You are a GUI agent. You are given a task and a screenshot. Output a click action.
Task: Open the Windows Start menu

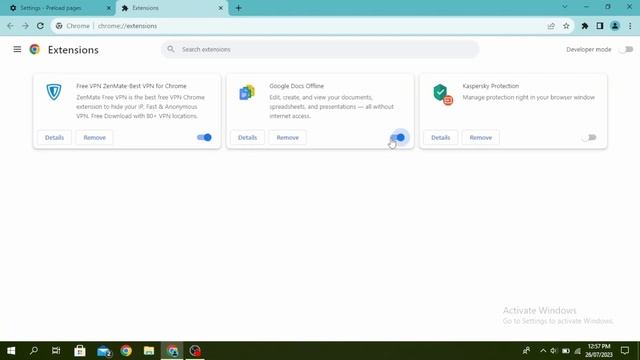point(11,351)
